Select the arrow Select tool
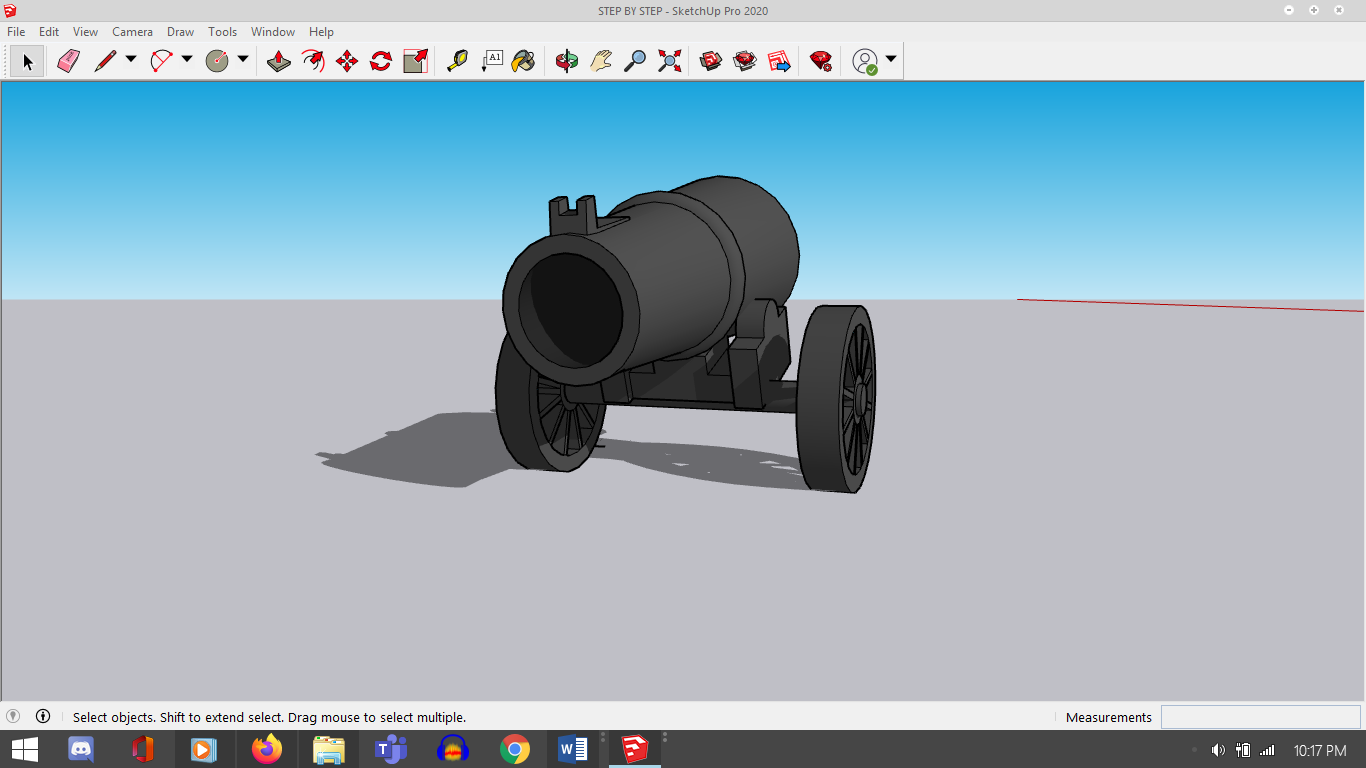The height and width of the screenshot is (768, 1366). (x=27, y=61)
